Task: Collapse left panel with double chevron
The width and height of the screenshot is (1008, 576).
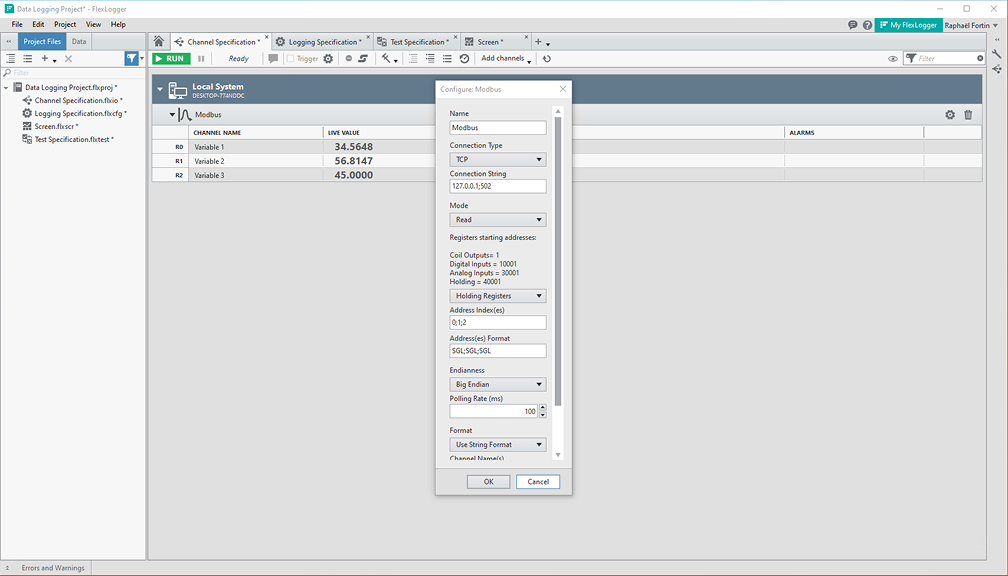Action: click(9, 41)
